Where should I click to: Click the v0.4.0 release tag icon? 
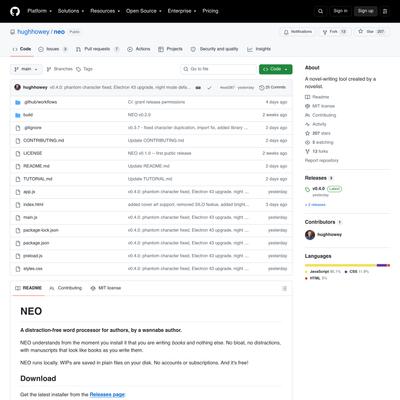point(307,189)
